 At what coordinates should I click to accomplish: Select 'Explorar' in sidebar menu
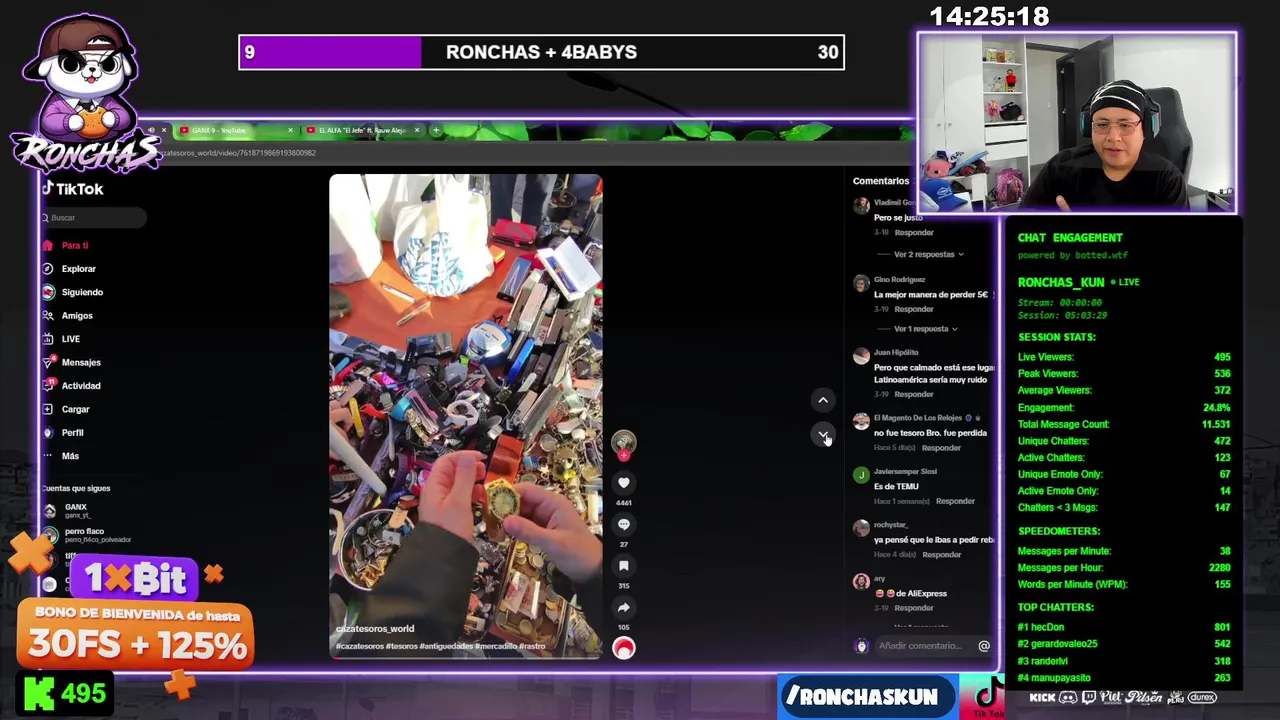(x=79, y=269)
